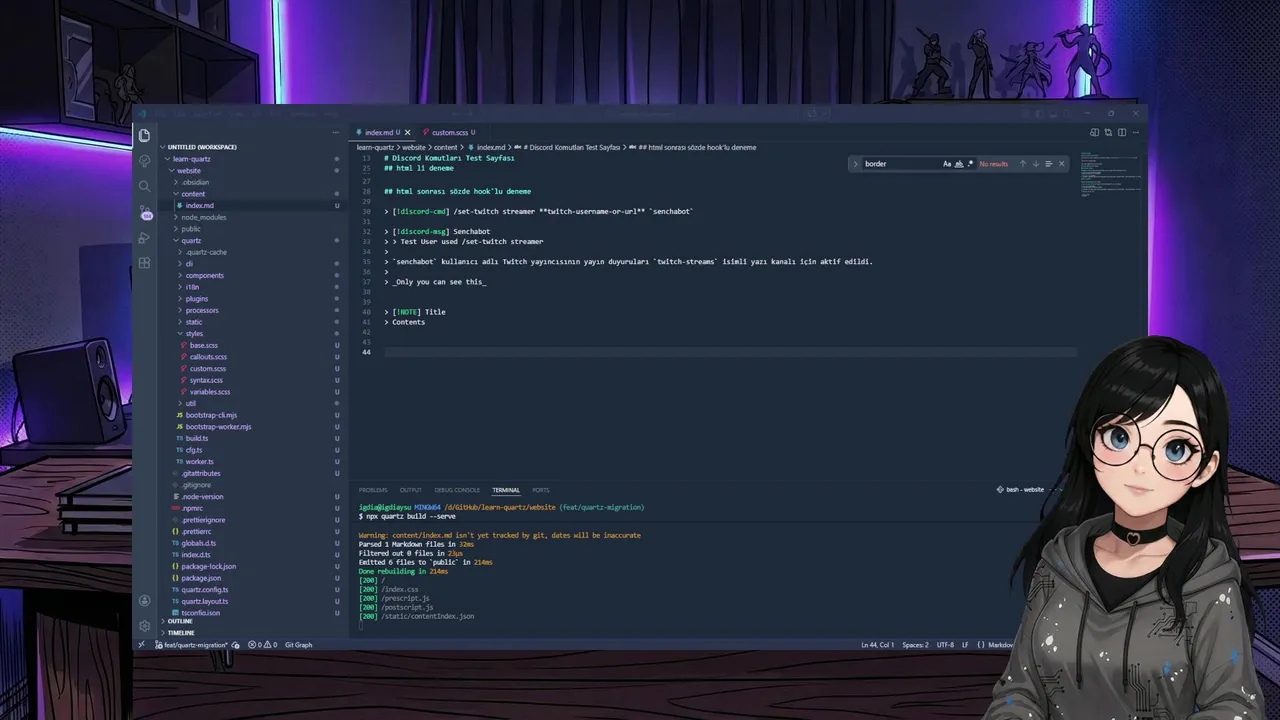Change encoding via UTF-8 status item
This screenshot has width=1280, height=720.
click(945, 645)
